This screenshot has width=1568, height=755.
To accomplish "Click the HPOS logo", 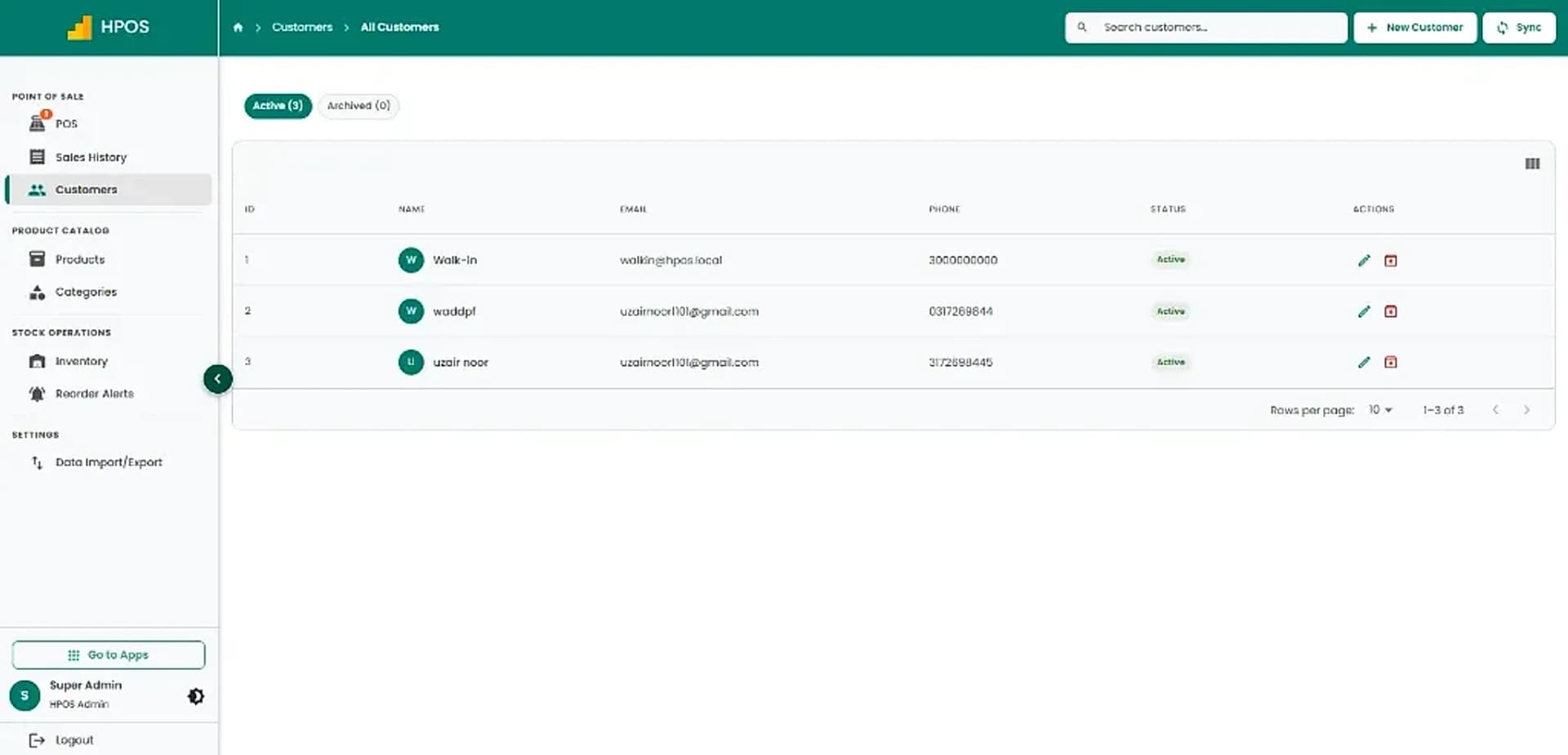I will pos(108,27).
